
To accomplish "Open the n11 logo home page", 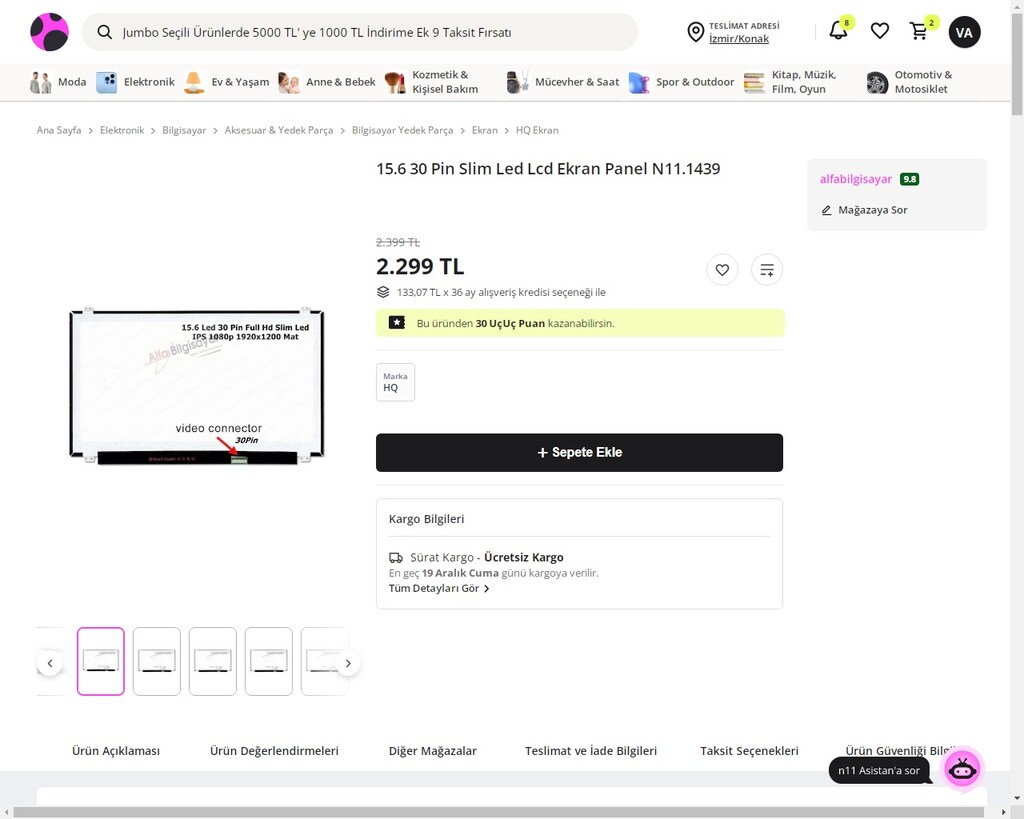I will pos(49,32).
